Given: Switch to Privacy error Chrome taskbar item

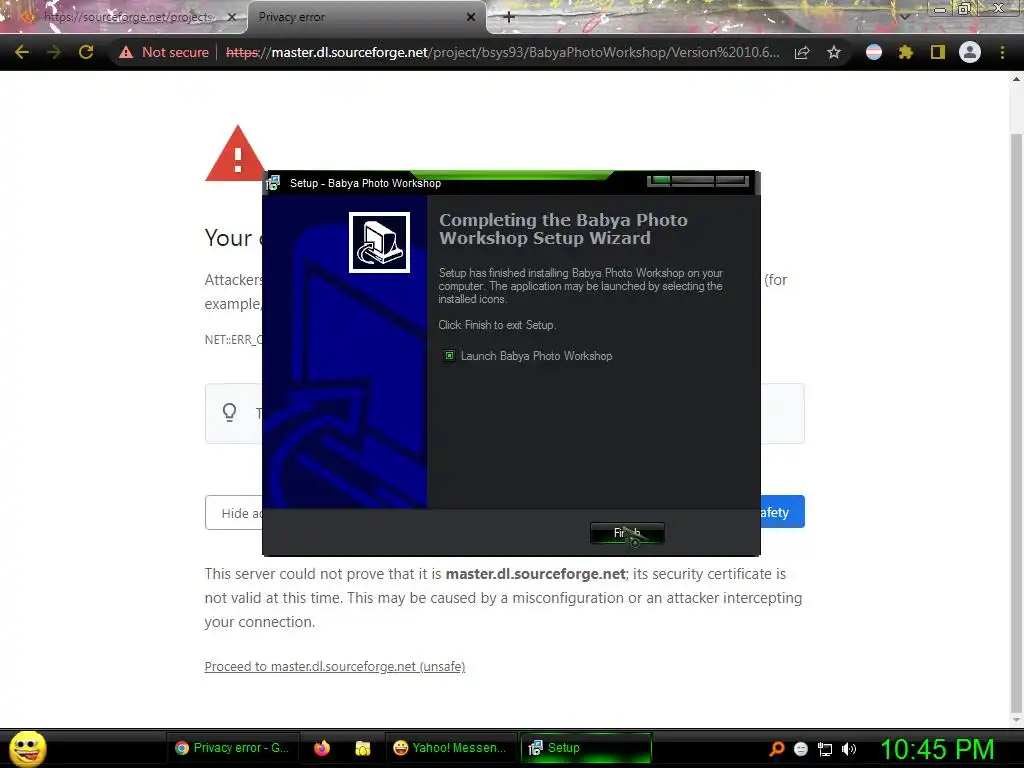Looking at the screenshot, I should coord(232,748).
